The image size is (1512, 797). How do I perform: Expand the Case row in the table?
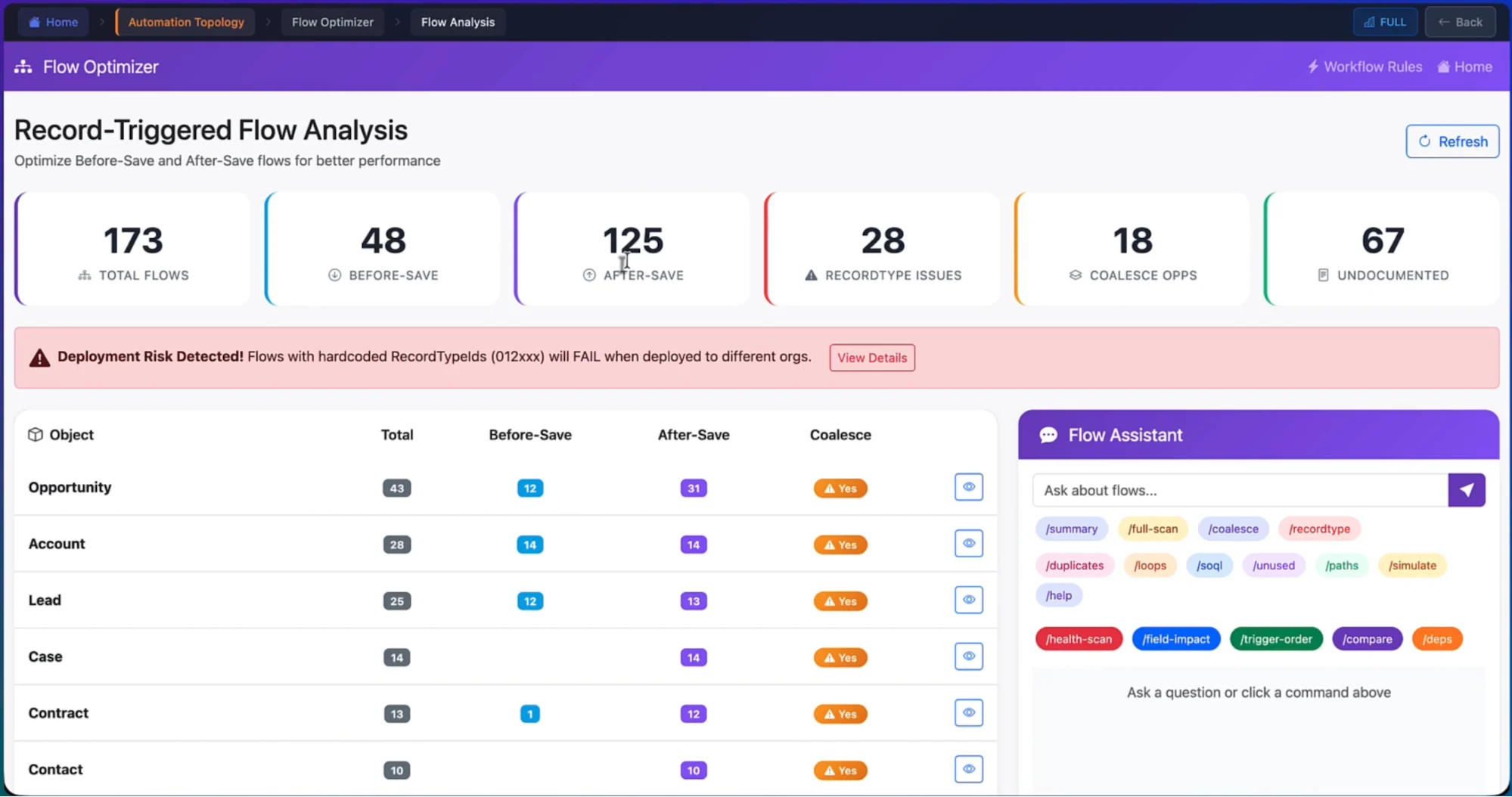coord(45,656)
